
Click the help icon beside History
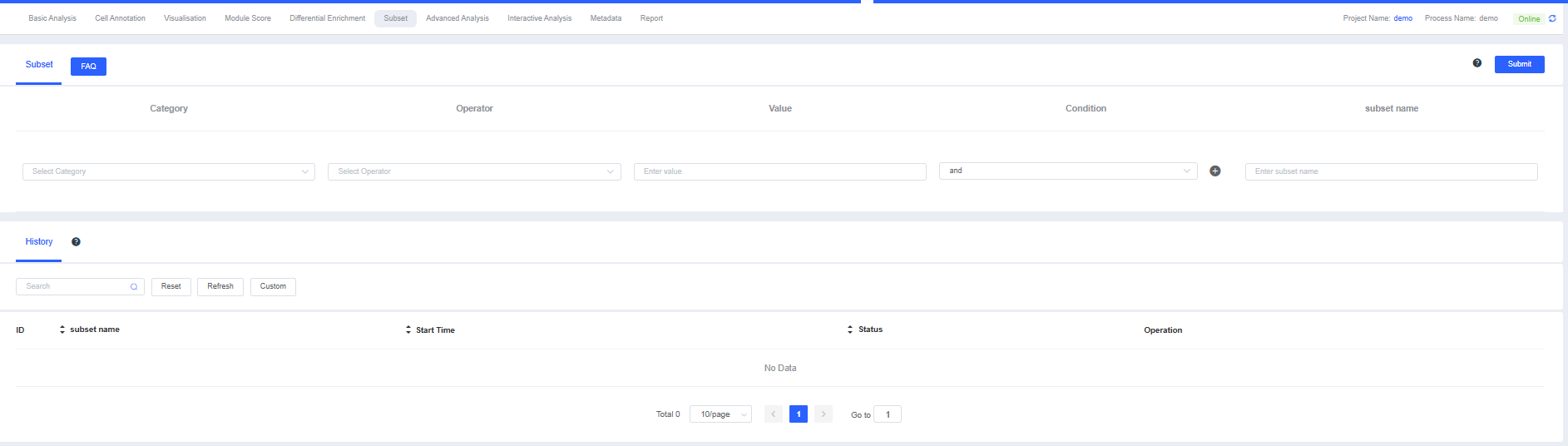point(76,242)
